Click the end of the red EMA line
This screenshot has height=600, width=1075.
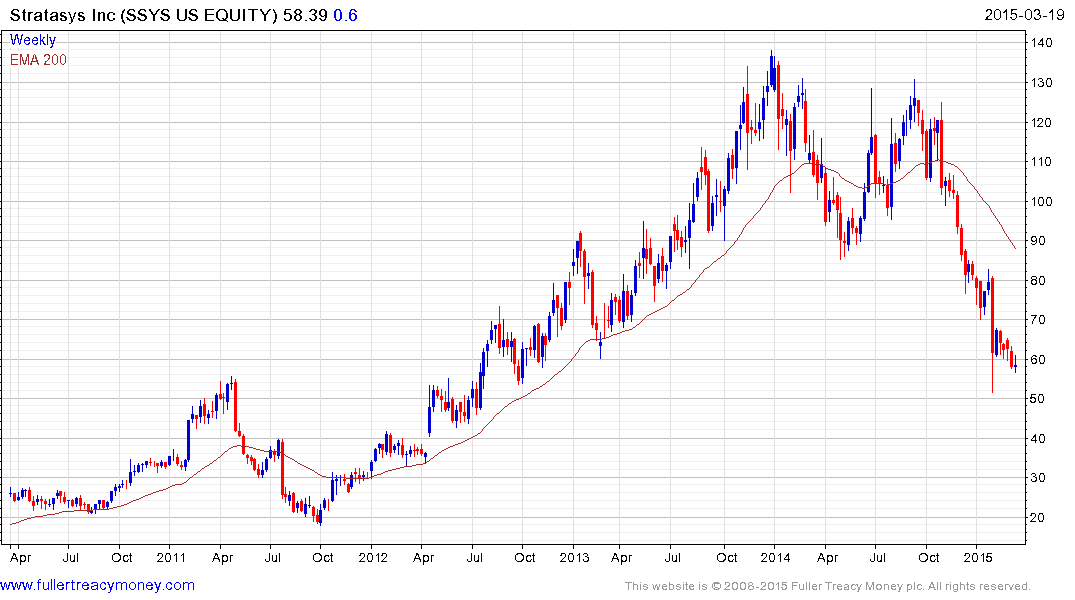(1015, 248)
